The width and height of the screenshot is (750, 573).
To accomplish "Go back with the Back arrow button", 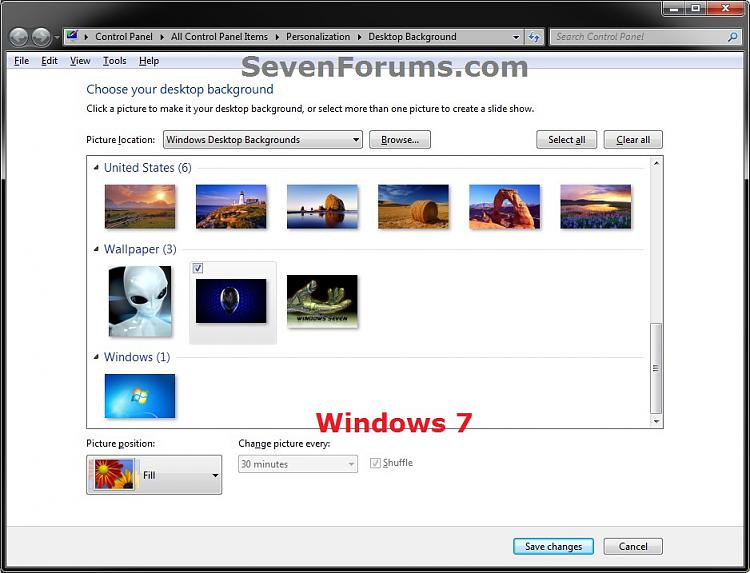I will tap(19, 37).
